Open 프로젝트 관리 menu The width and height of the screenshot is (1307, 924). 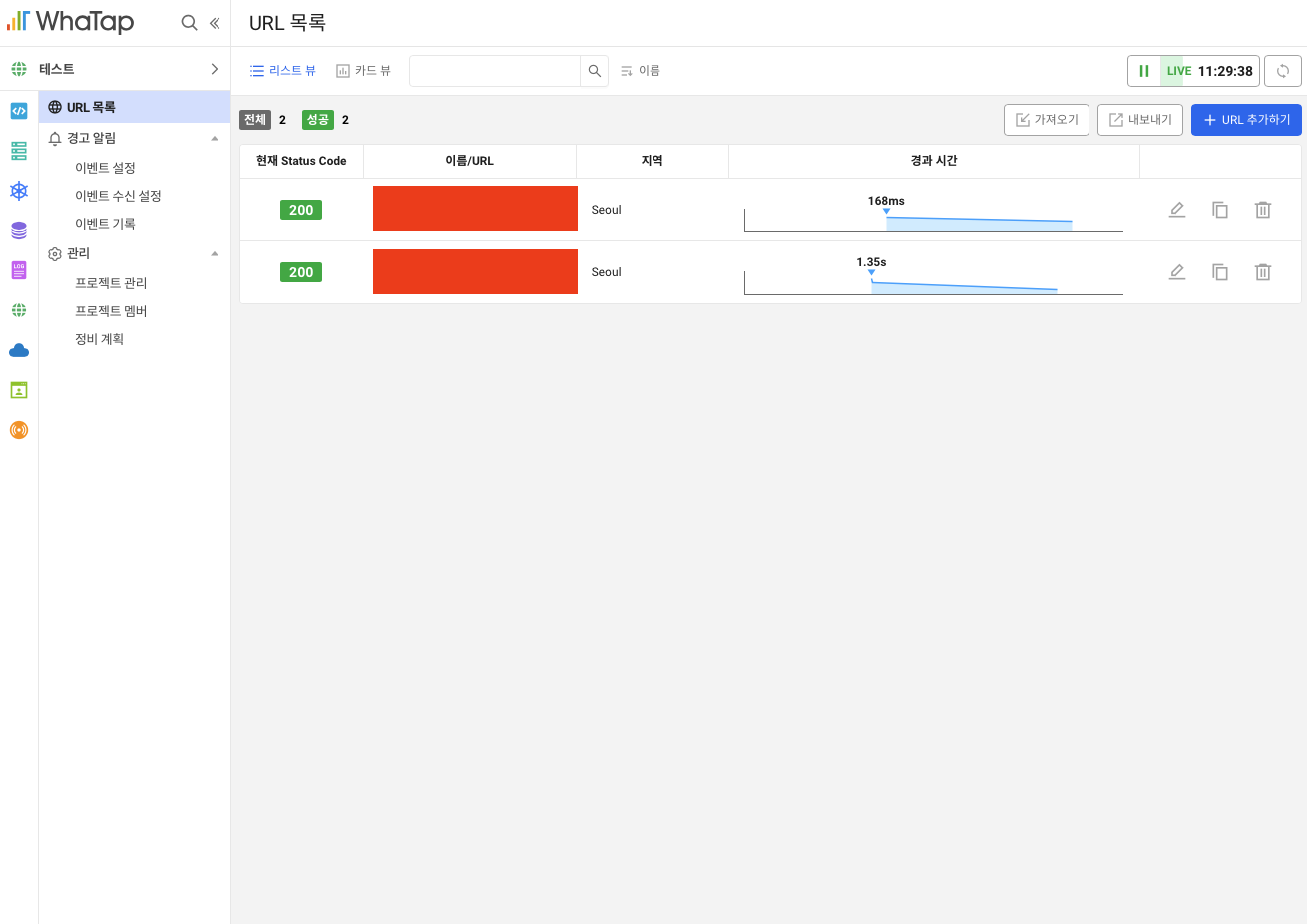[x=111, y=283]
